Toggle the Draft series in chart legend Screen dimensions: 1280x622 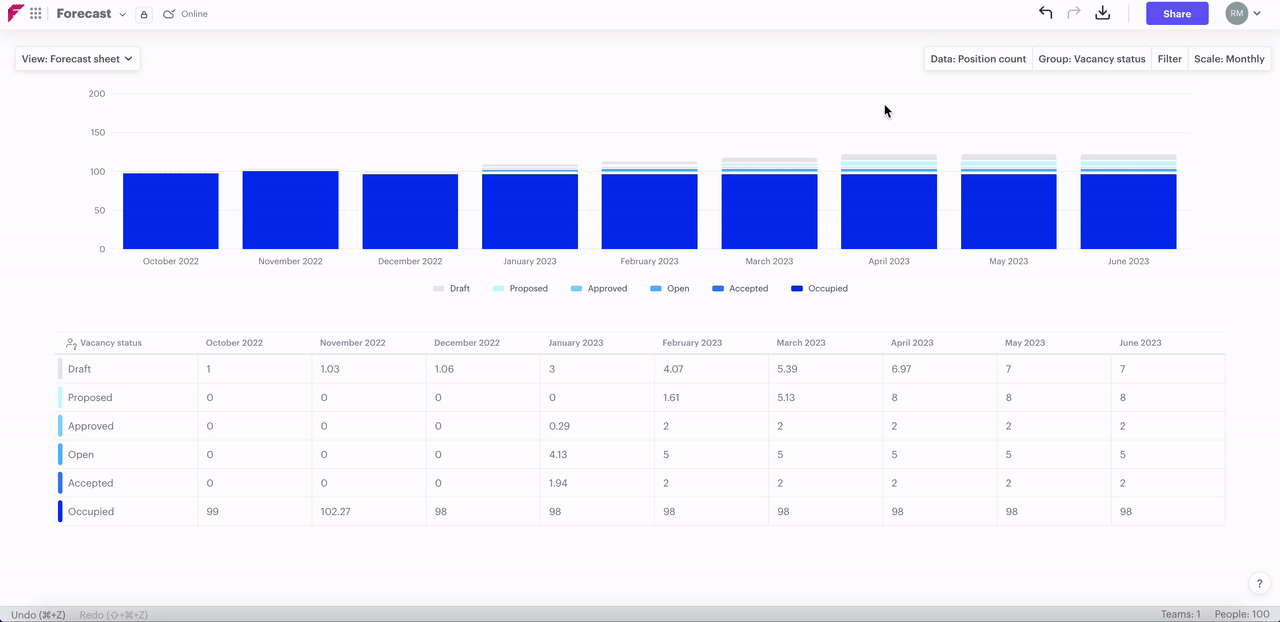coord(451,288)
